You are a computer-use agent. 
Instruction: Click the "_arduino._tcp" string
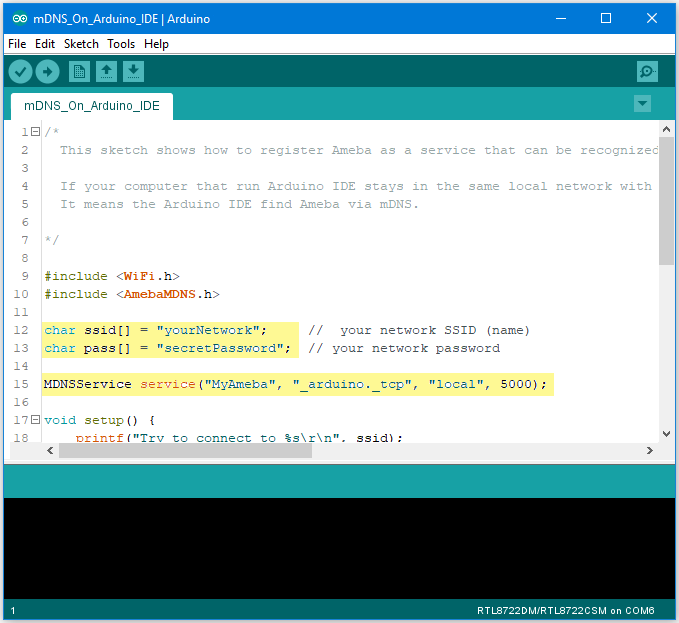352,384
